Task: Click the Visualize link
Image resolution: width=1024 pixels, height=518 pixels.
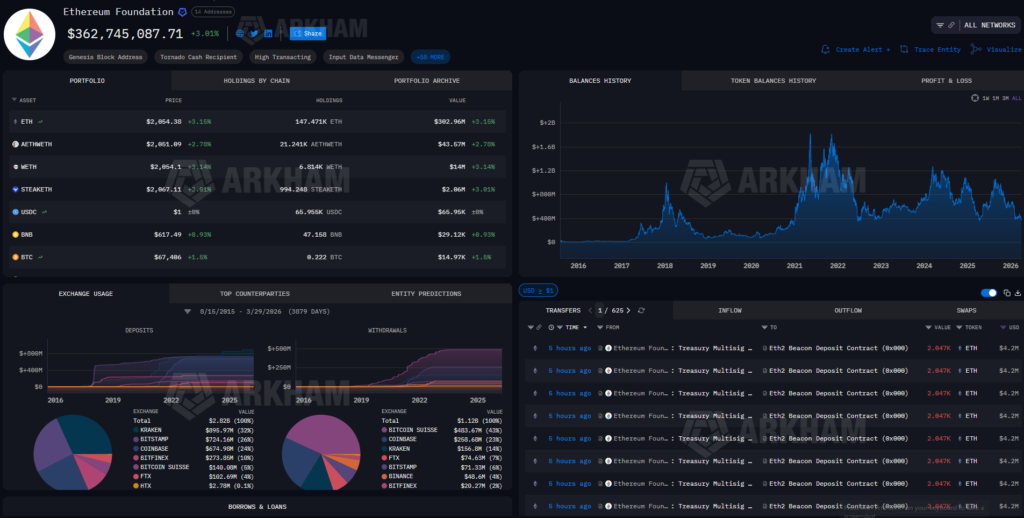Action: click(x=1004, y=50)
